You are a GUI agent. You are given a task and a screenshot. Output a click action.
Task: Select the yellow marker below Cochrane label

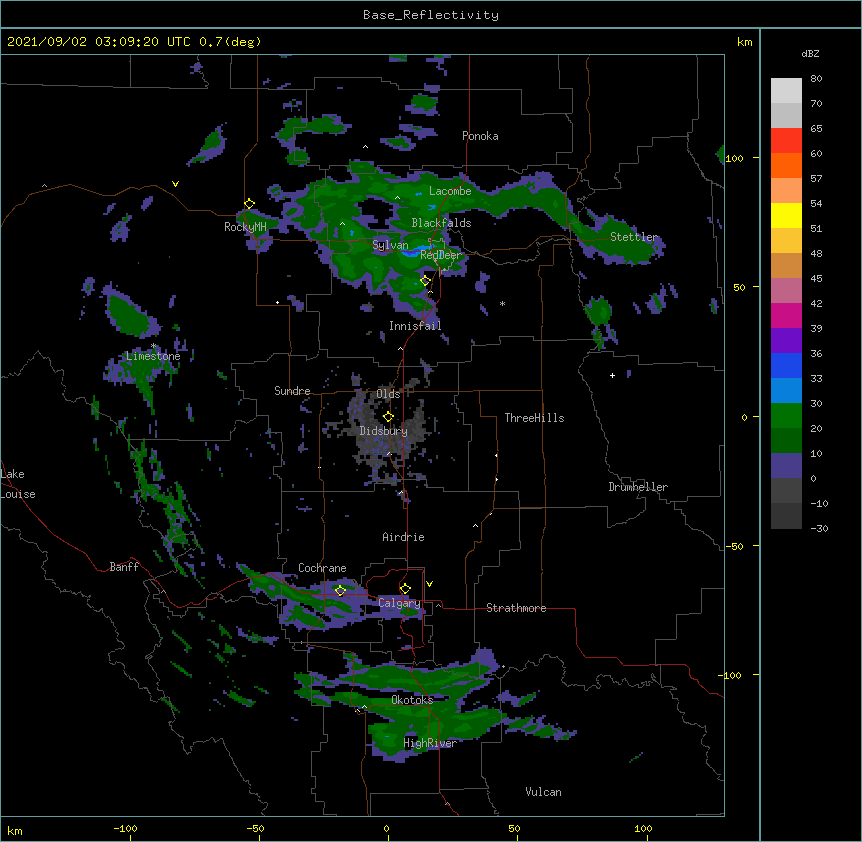340,590
